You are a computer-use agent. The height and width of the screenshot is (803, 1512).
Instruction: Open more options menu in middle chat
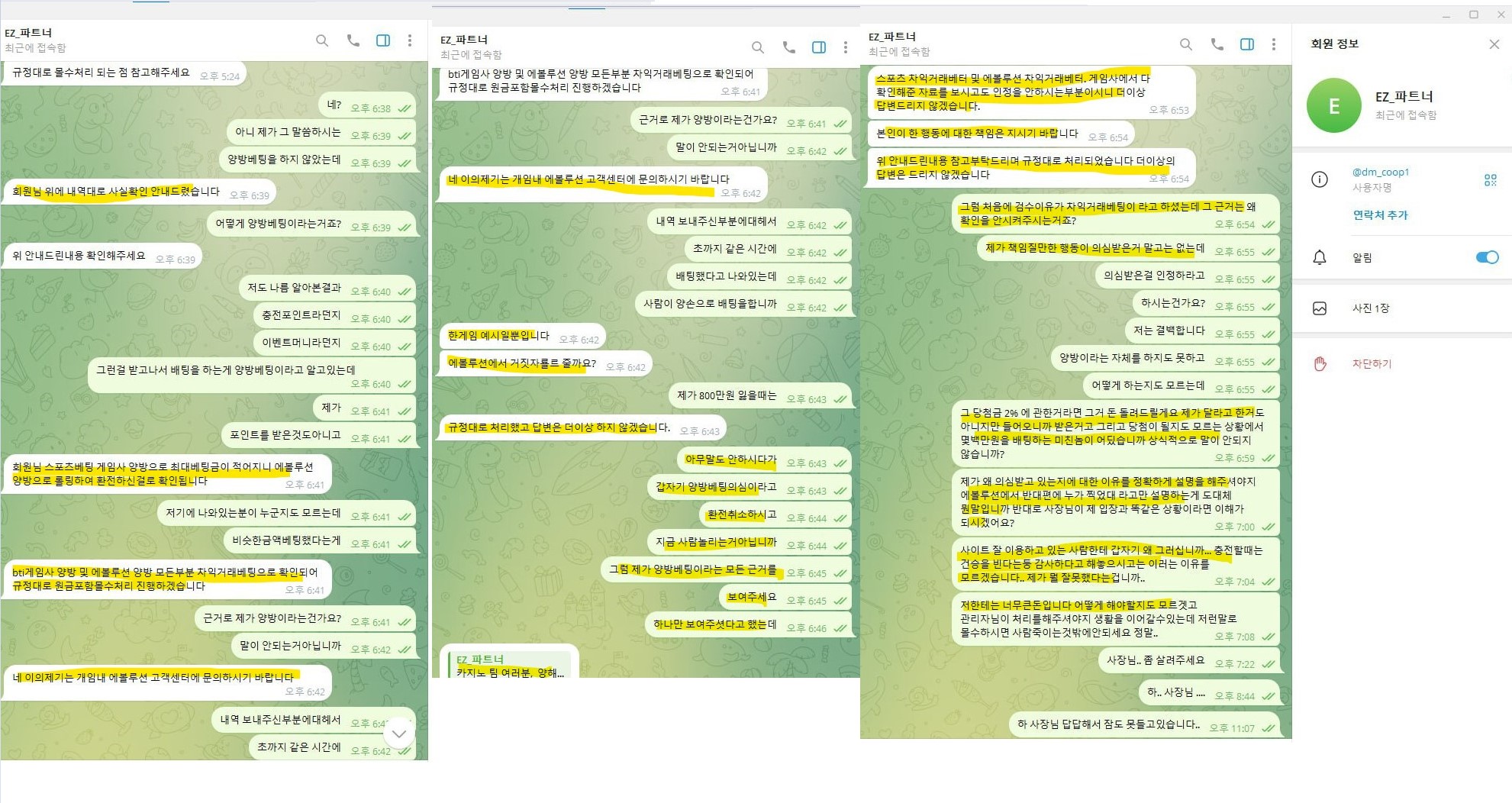click(846, 47)
